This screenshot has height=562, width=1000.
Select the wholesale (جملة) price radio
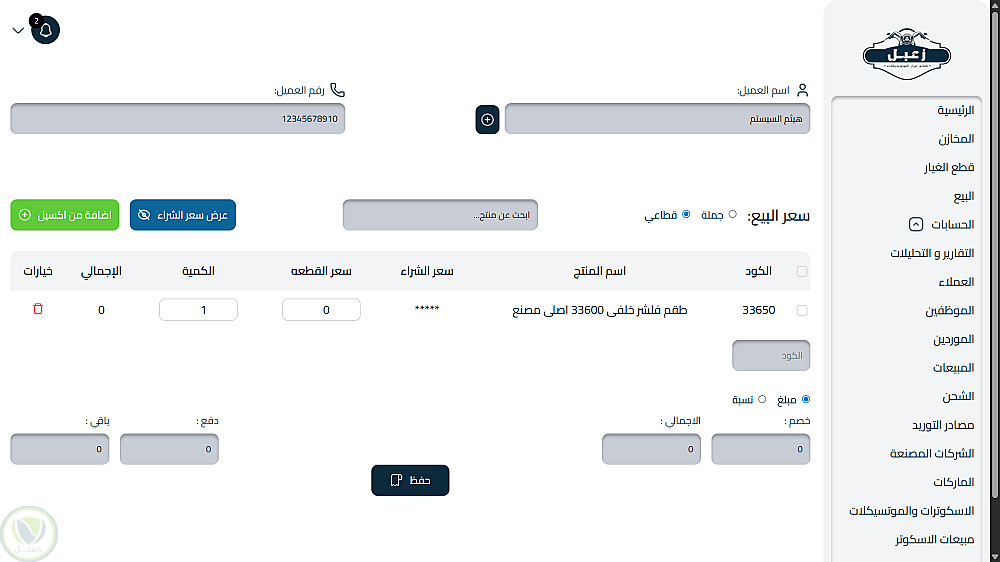point(732,214)
